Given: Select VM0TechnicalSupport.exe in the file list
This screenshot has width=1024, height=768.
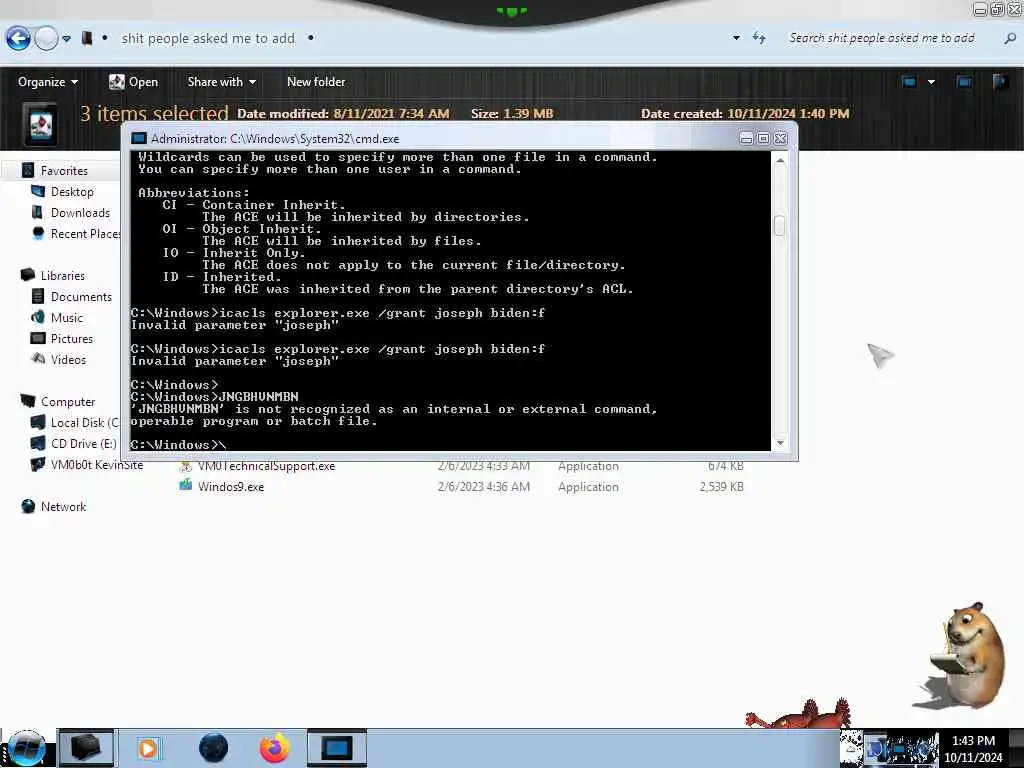Looking at the screenshot, I should pos(266,466).
